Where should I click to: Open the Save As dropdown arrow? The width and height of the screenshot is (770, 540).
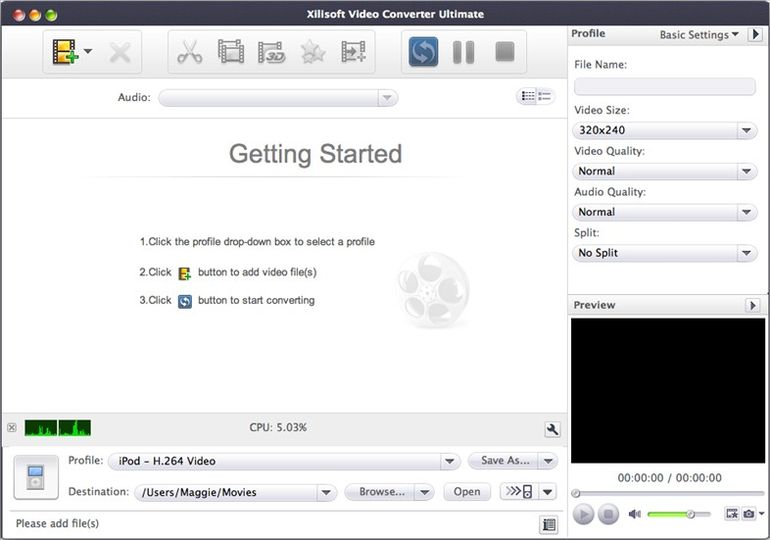[548, 461]
